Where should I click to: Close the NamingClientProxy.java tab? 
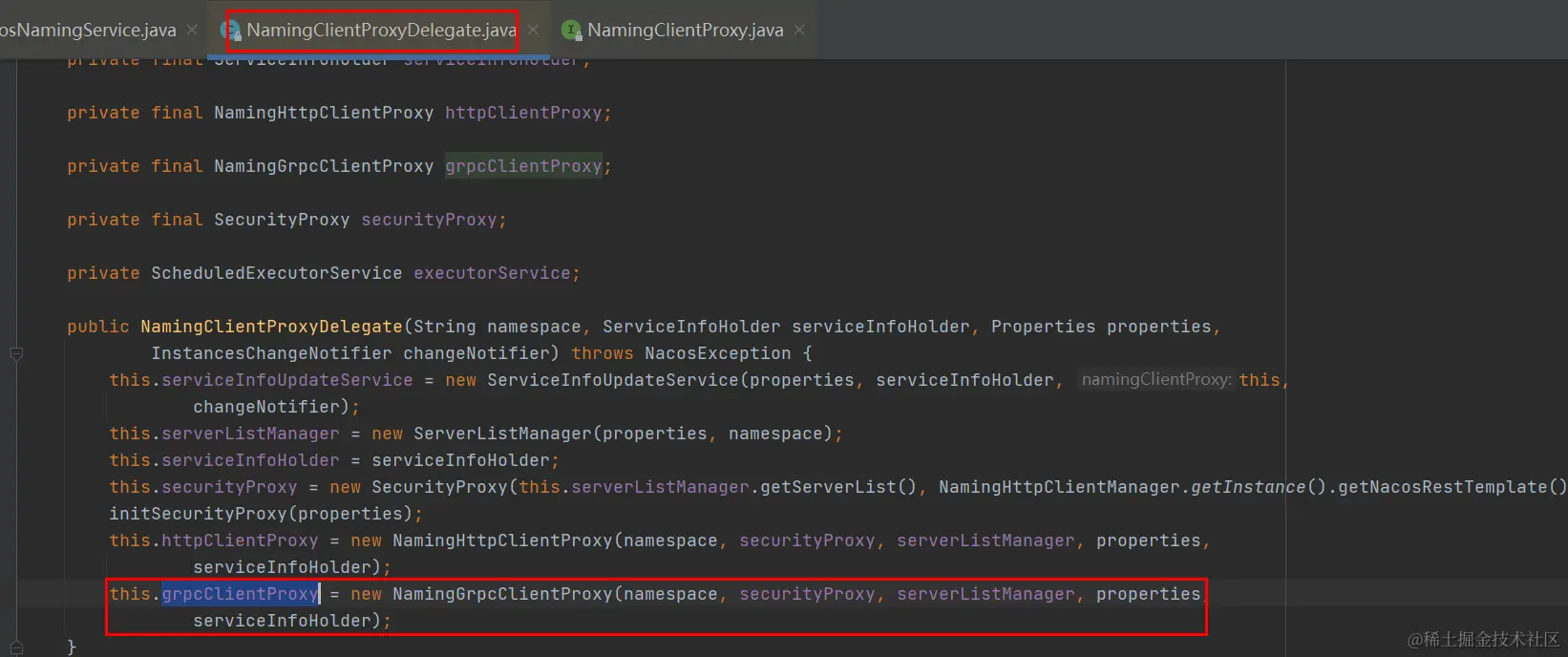click(x=799, y=31)
